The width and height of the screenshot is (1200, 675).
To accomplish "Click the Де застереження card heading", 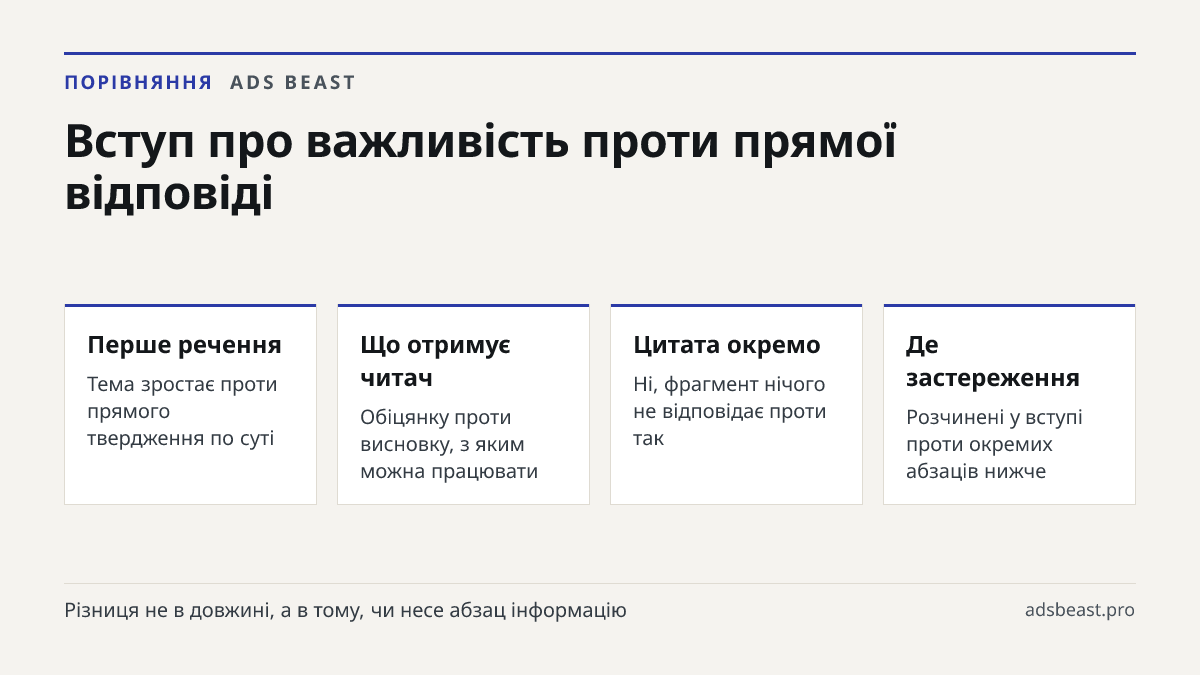I will 993,361.
